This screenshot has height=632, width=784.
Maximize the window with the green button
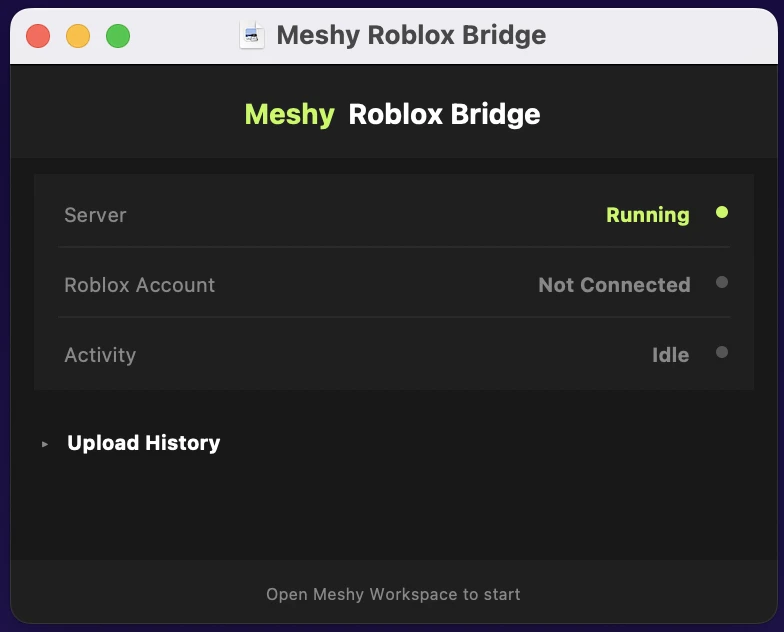(x=118, y=37)
